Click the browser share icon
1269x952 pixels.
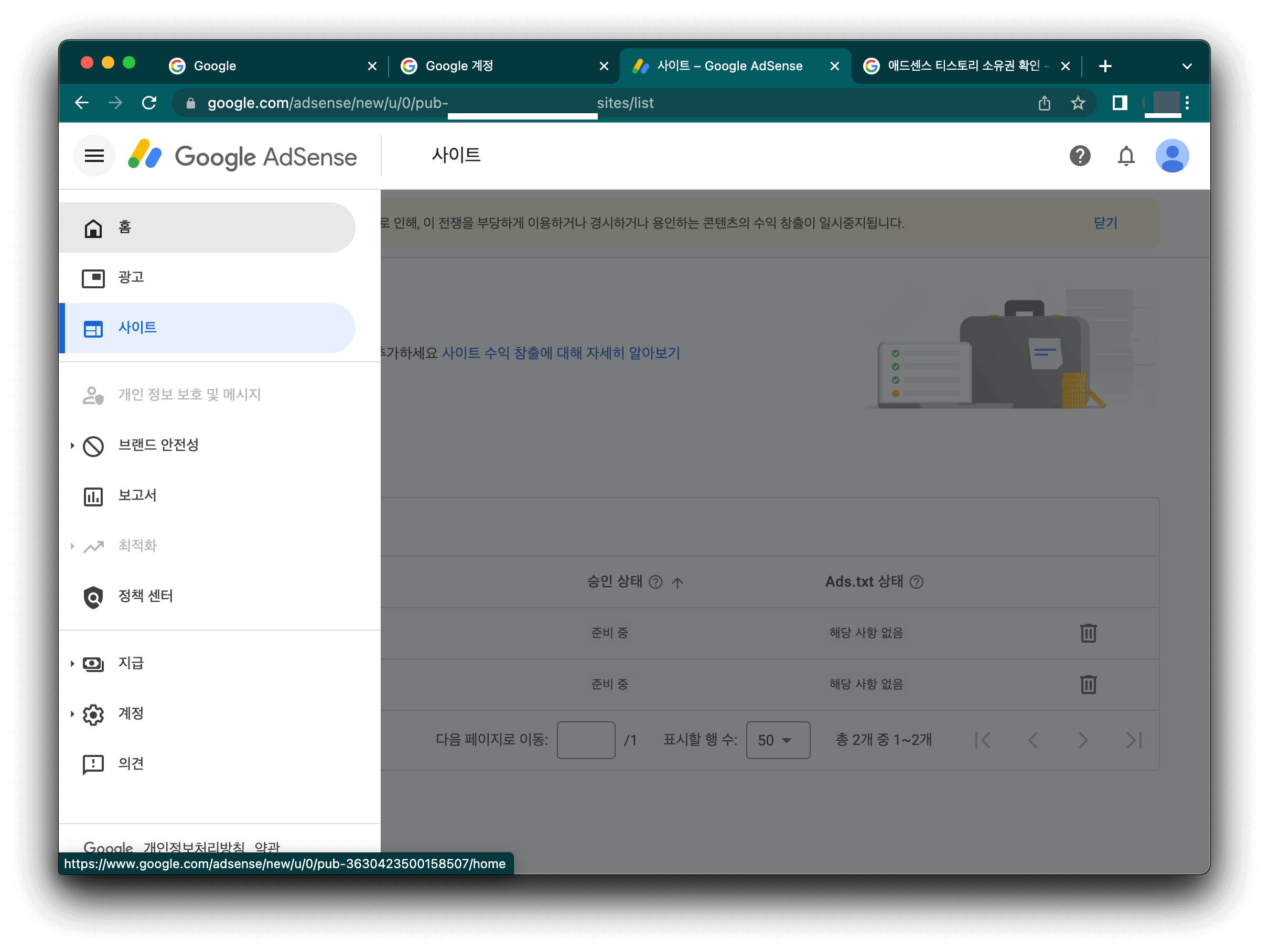pyautogui.click(x=1044, y=103)
